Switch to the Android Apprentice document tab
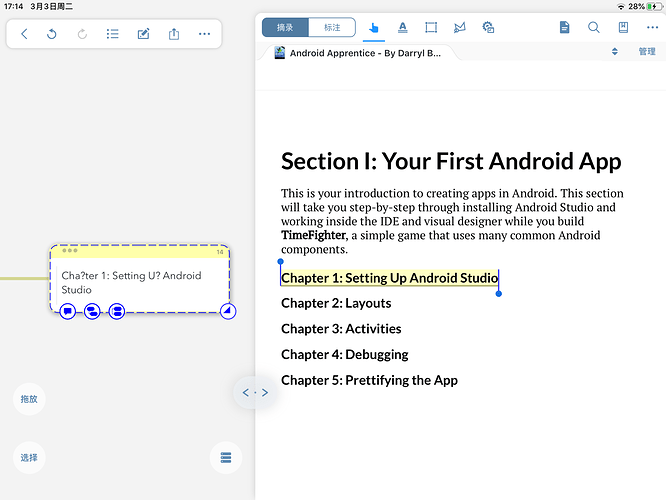Viewport: 666px width, 500px height. click(359, 53)
